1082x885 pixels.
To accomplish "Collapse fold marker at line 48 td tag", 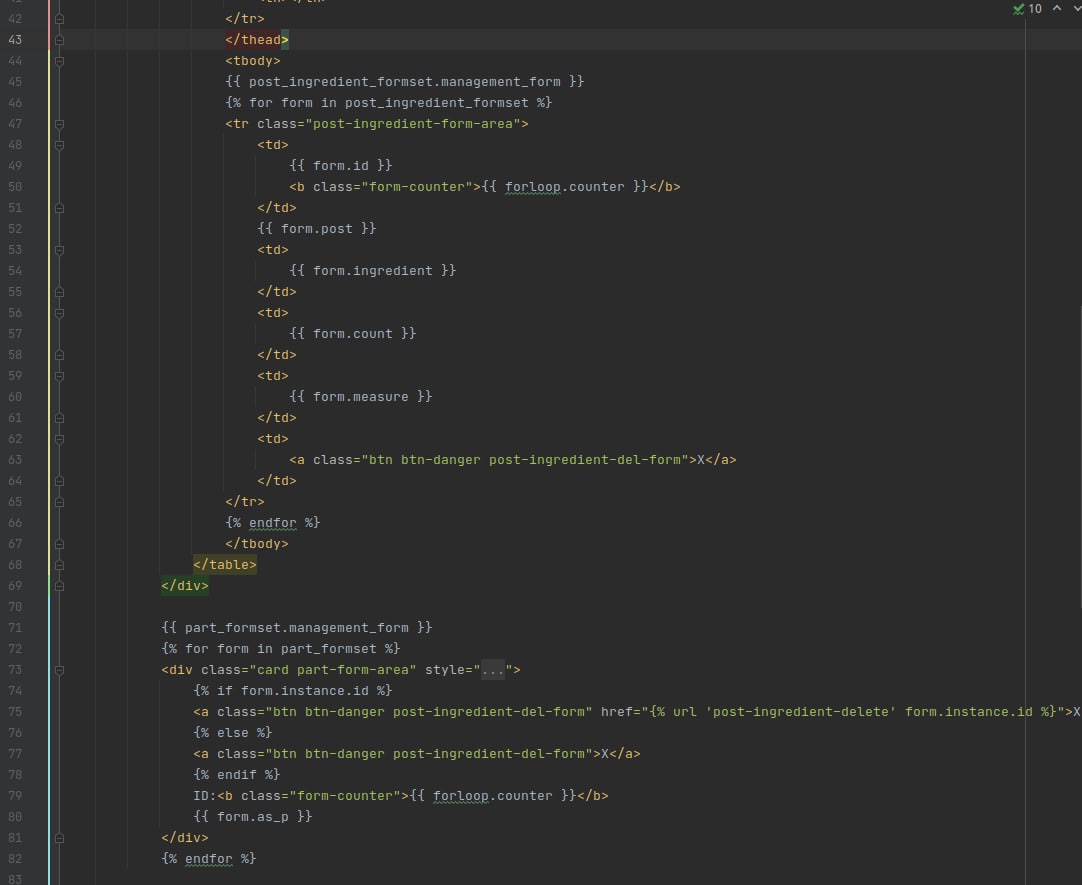I will click(59, 146).
